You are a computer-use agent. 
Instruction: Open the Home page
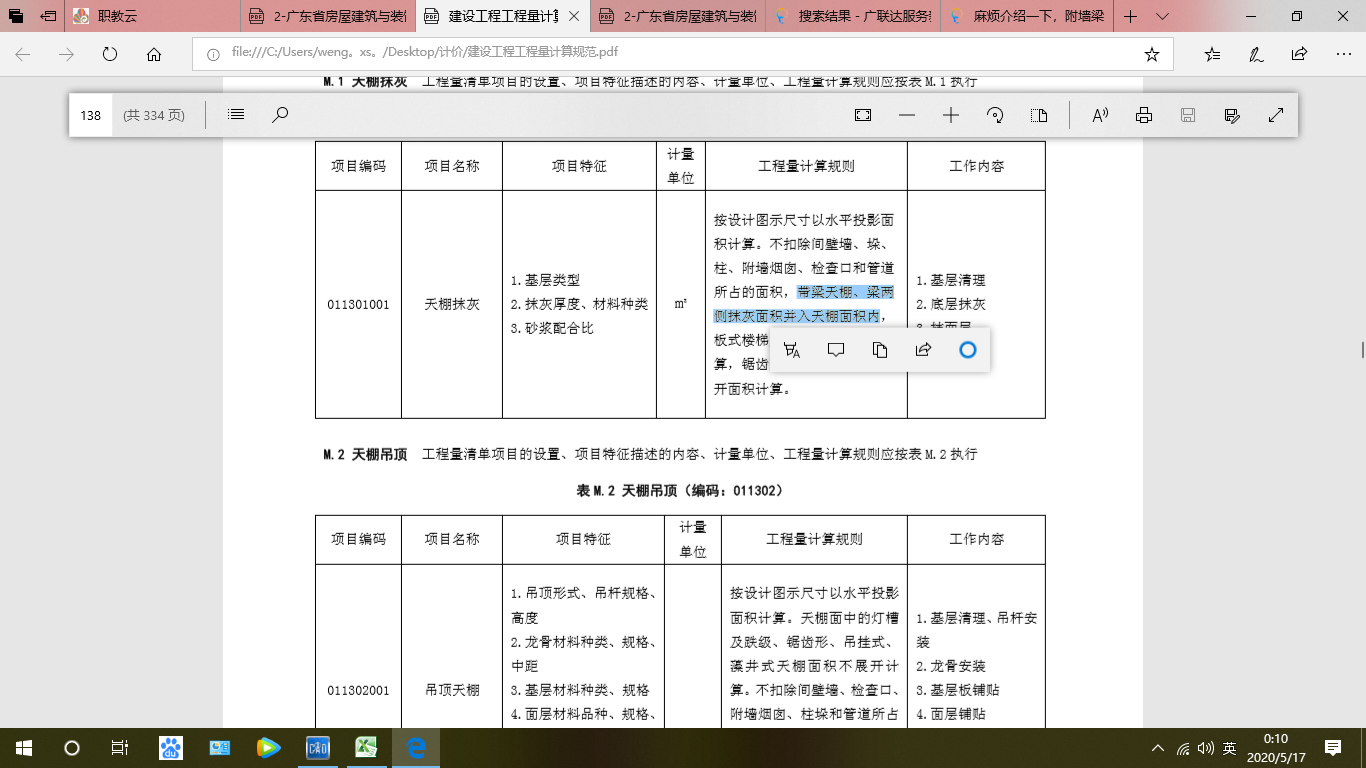pyautogui.click(x=154, y=55)
